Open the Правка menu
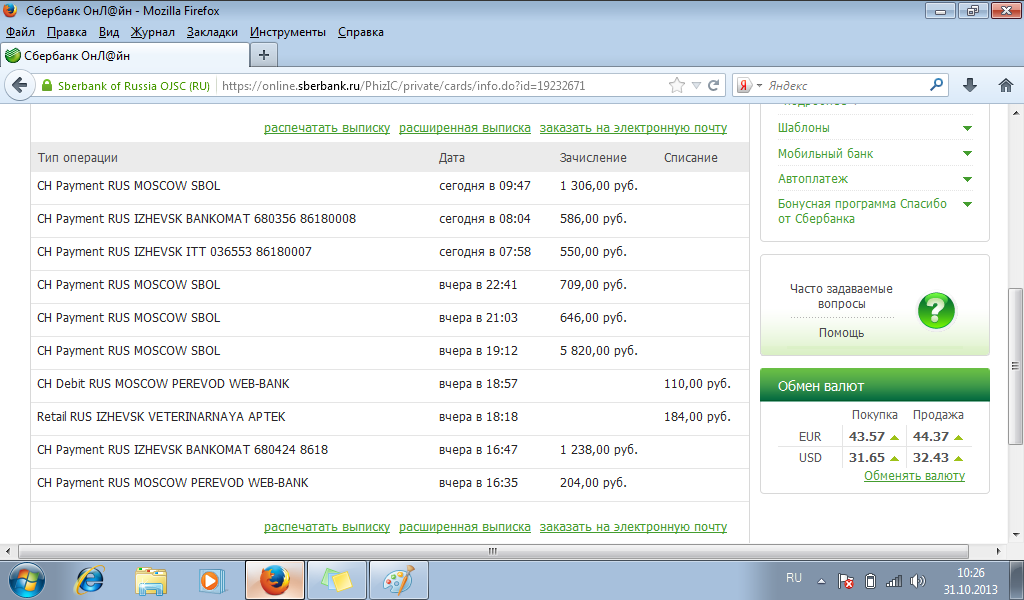 (x=67, y=32)
